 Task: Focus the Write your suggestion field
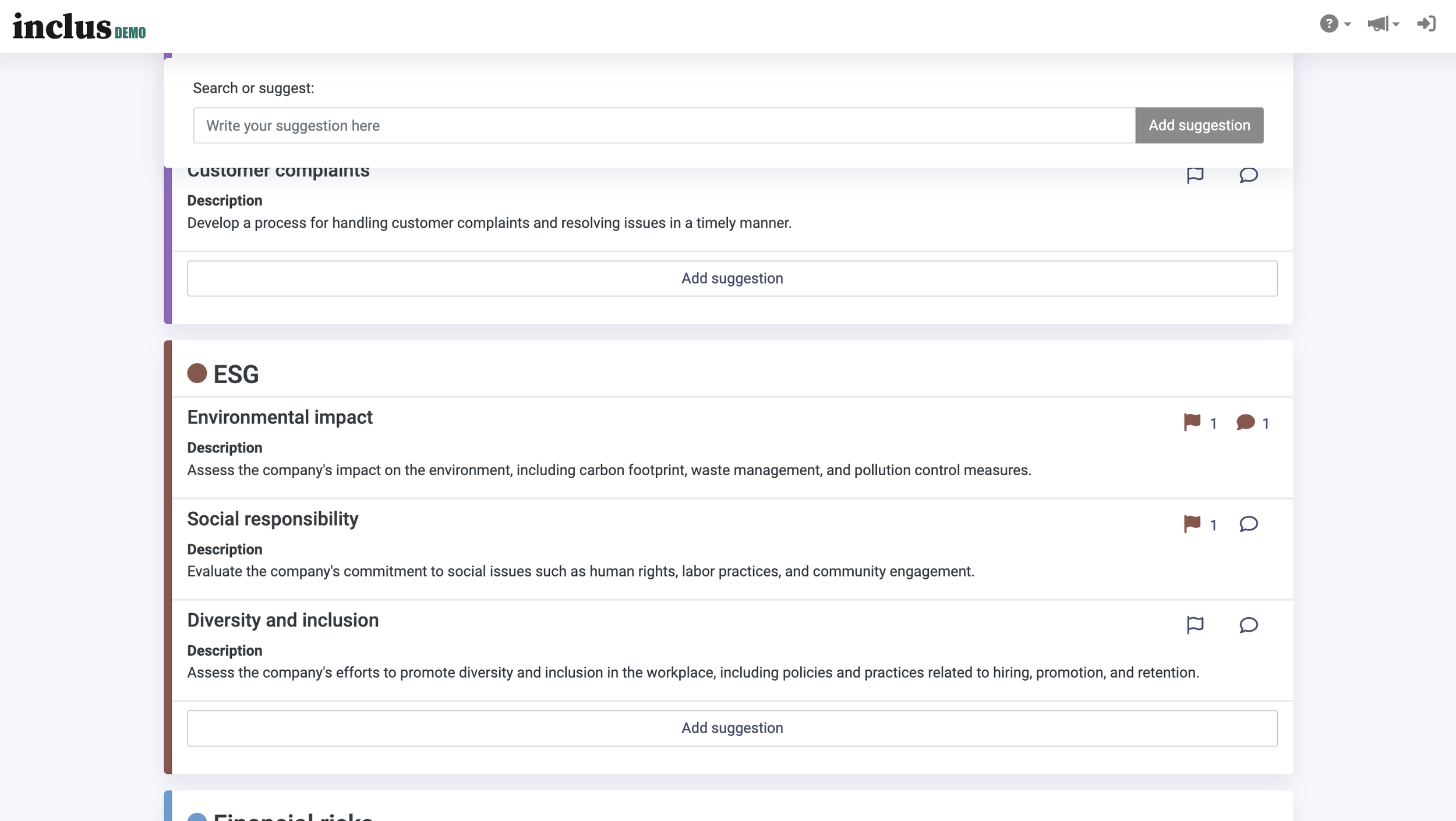pyautogui.click(x=664, y=125)
